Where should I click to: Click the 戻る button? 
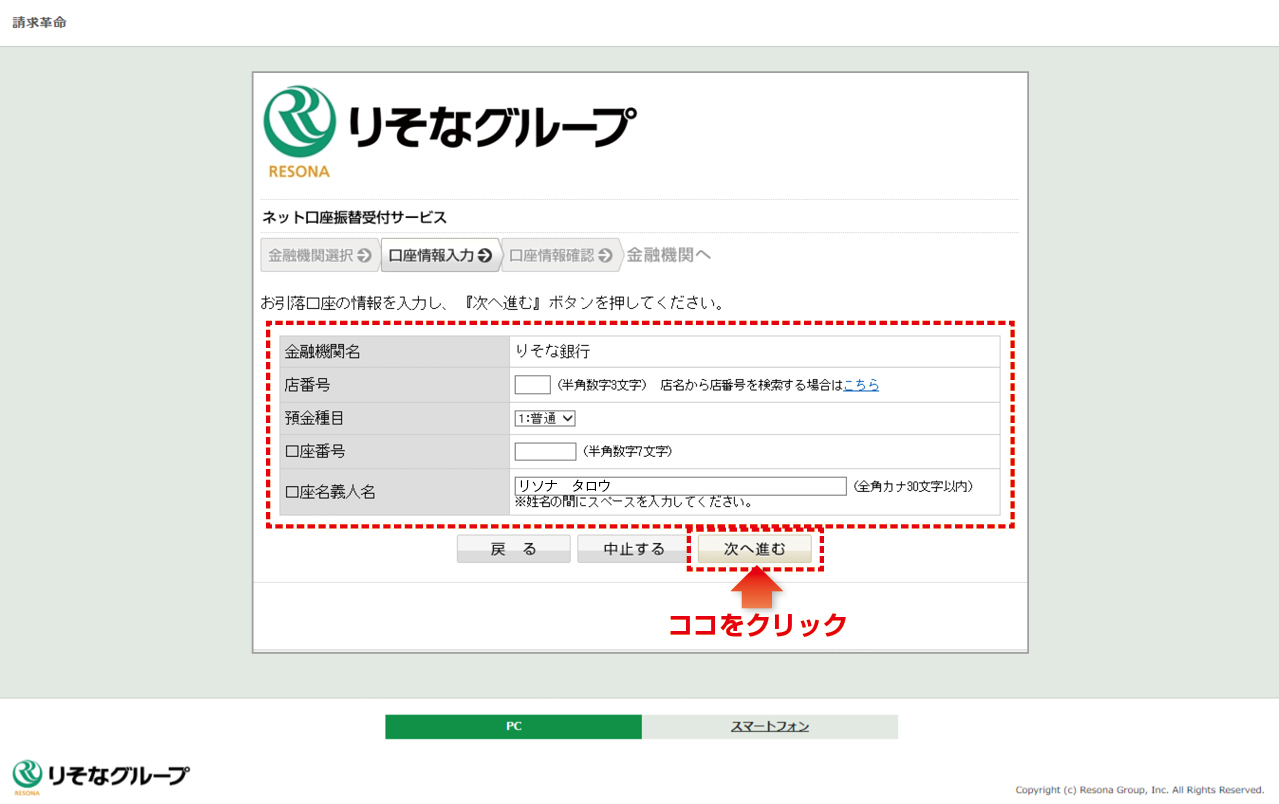click(513, 549)
